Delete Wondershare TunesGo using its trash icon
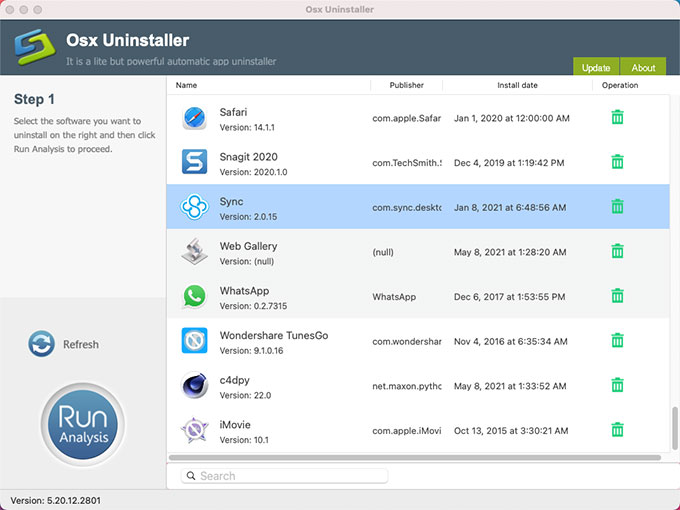This screenshot has width=680, height=510. coord(617,340)
